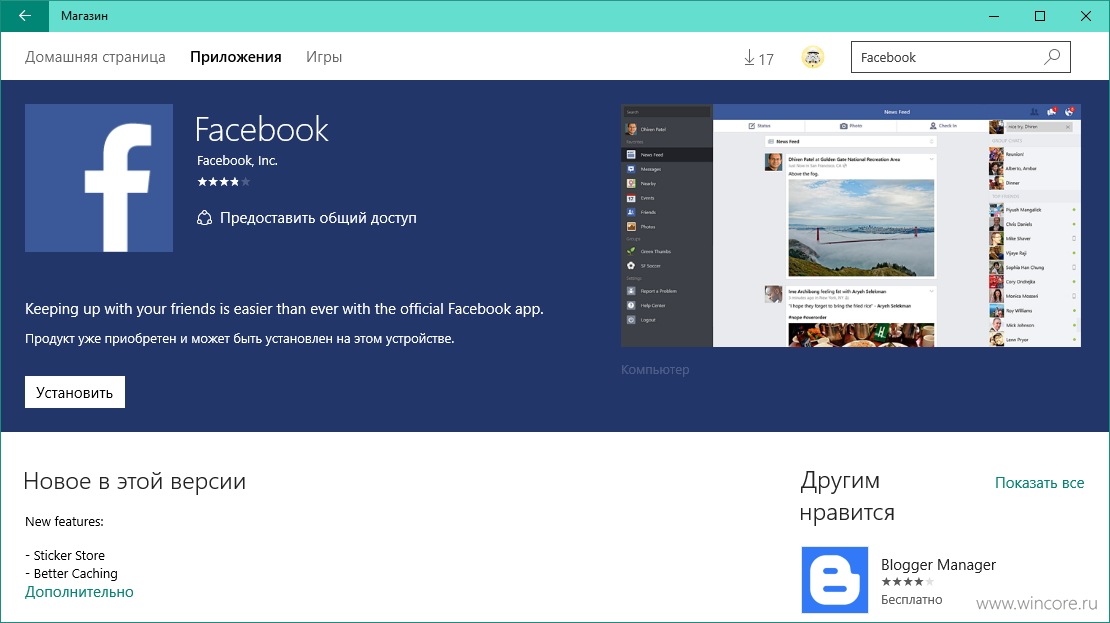The image size is (1110, 623).
Task: Switch to the Приложения tab
Action: pyautogui.click(x=236, y=57)
